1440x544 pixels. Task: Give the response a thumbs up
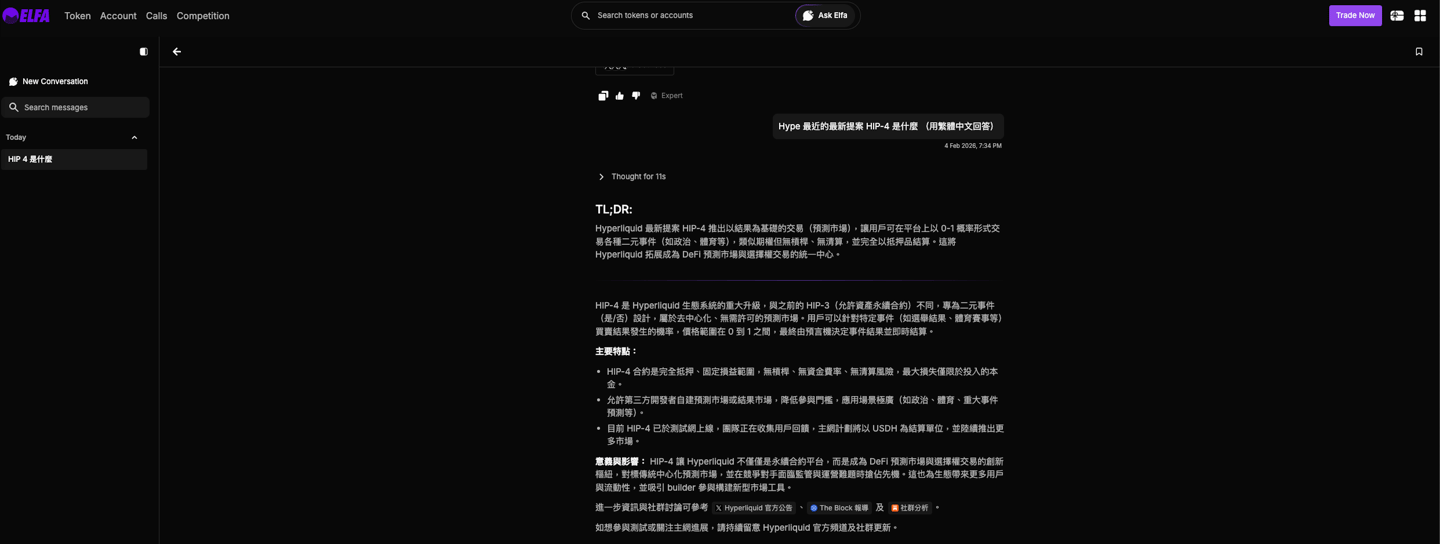[x=619, y=96]
